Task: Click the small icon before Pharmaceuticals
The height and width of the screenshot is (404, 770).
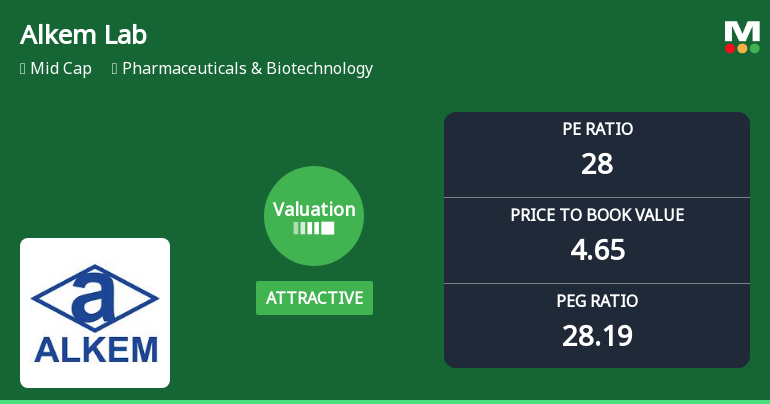Action: coord(114,69)
